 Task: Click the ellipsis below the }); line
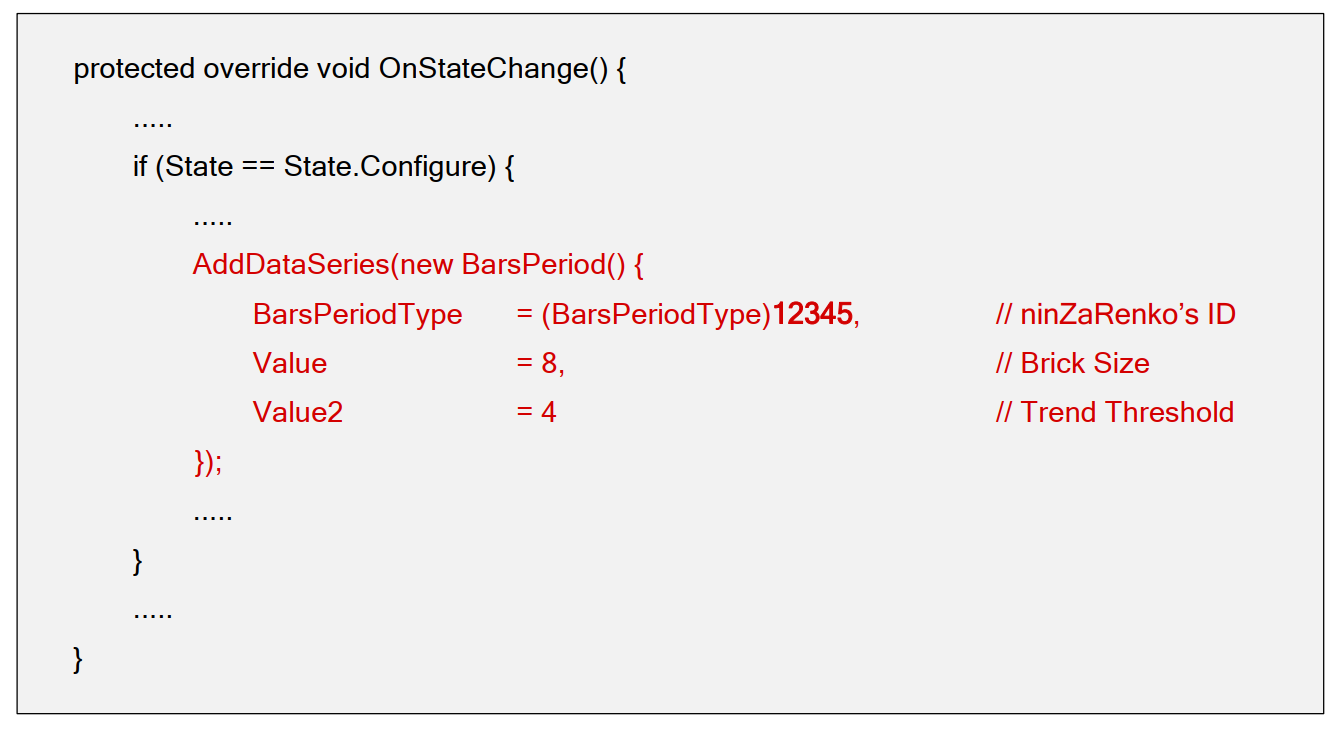212,518
